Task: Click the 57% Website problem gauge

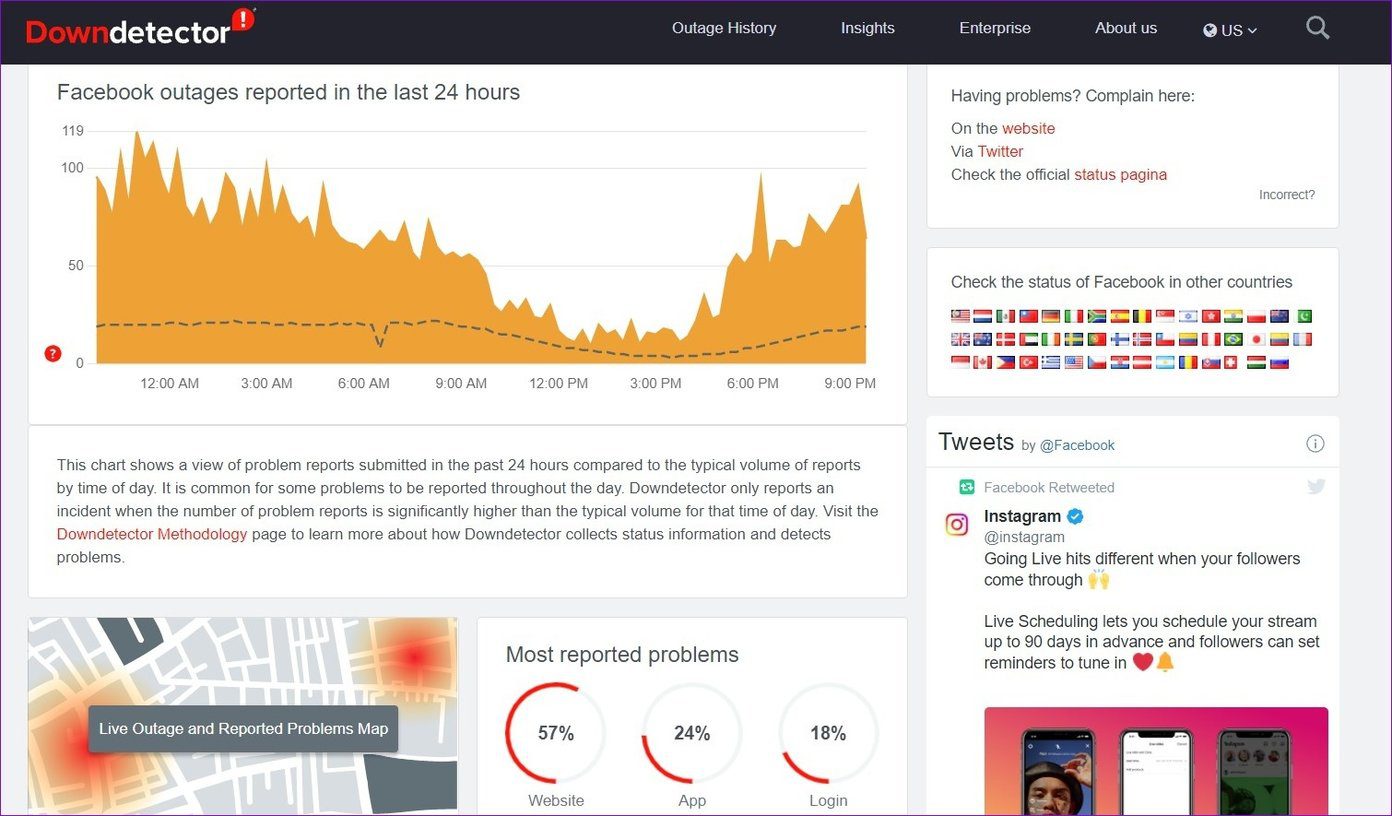Action: pos(556,734)
